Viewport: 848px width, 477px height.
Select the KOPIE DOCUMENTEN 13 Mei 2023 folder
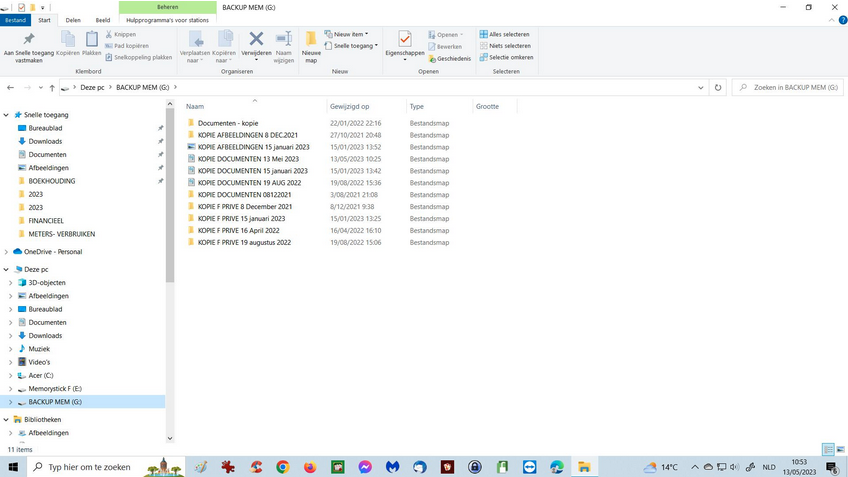point(248,158)
